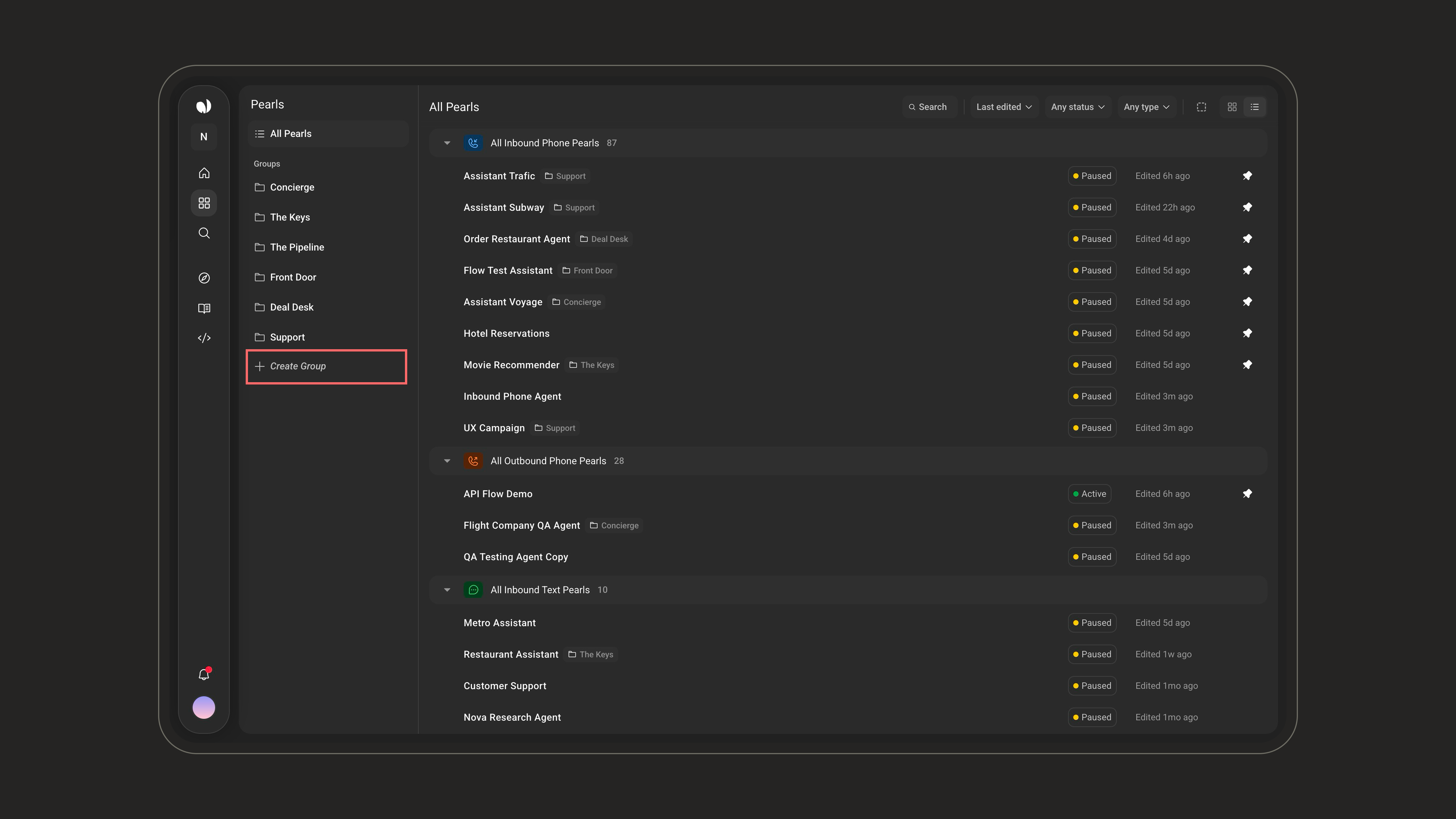Click the Inbound Phone Pearls phone icon

pyautogui.click(x=473, y=143)
